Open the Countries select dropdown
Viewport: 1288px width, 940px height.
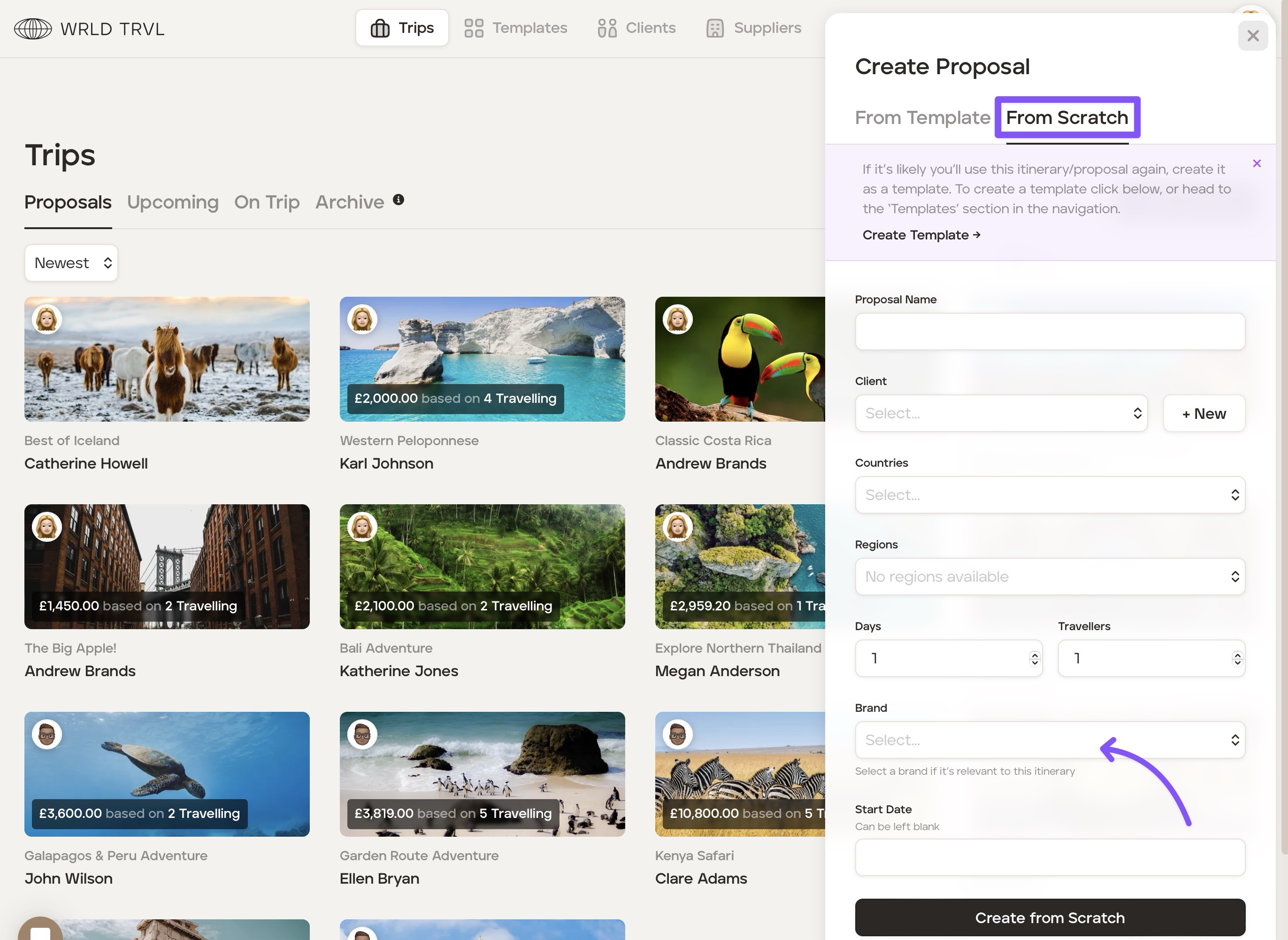[x=1050, y=495]
